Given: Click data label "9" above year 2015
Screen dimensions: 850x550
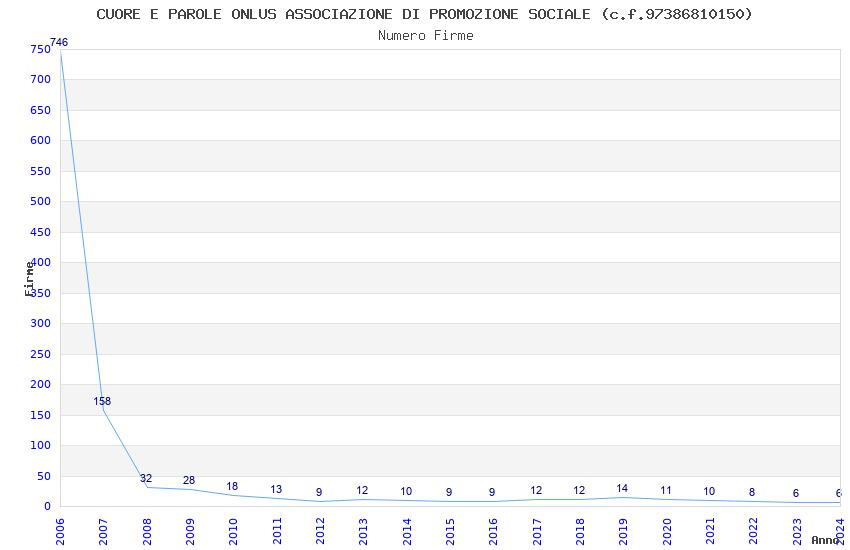Looking at the screenshot, I should (449, 492).
